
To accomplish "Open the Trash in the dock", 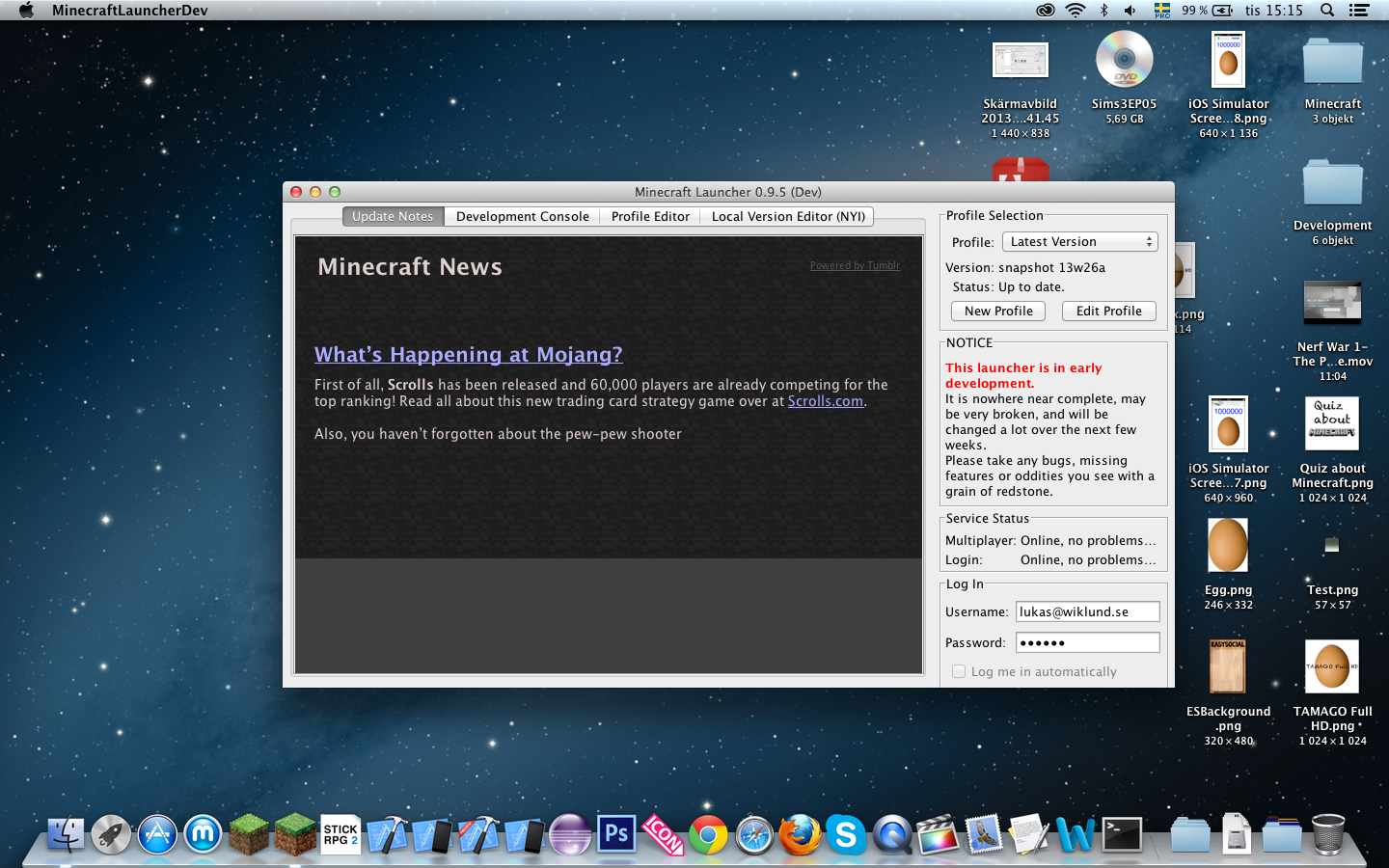I will pyautogui.click(x=1327, y=835).
